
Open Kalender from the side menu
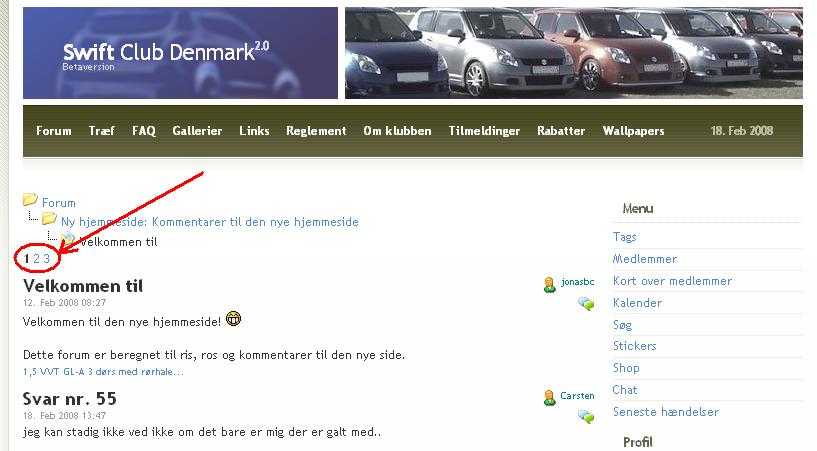[637, 303]
